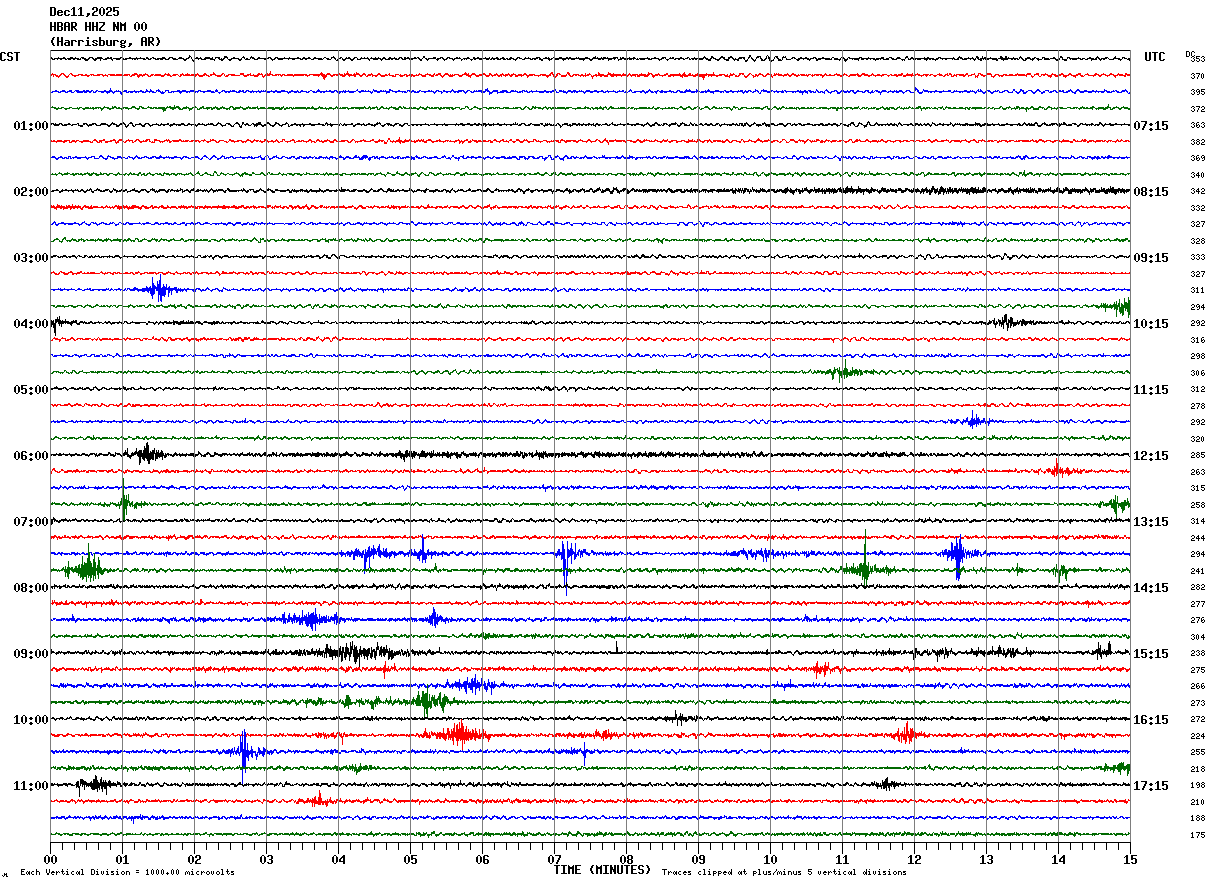Click minute tick label 06 on time axis
This screenshot has height=886, width=1210.
coord(482,860)
